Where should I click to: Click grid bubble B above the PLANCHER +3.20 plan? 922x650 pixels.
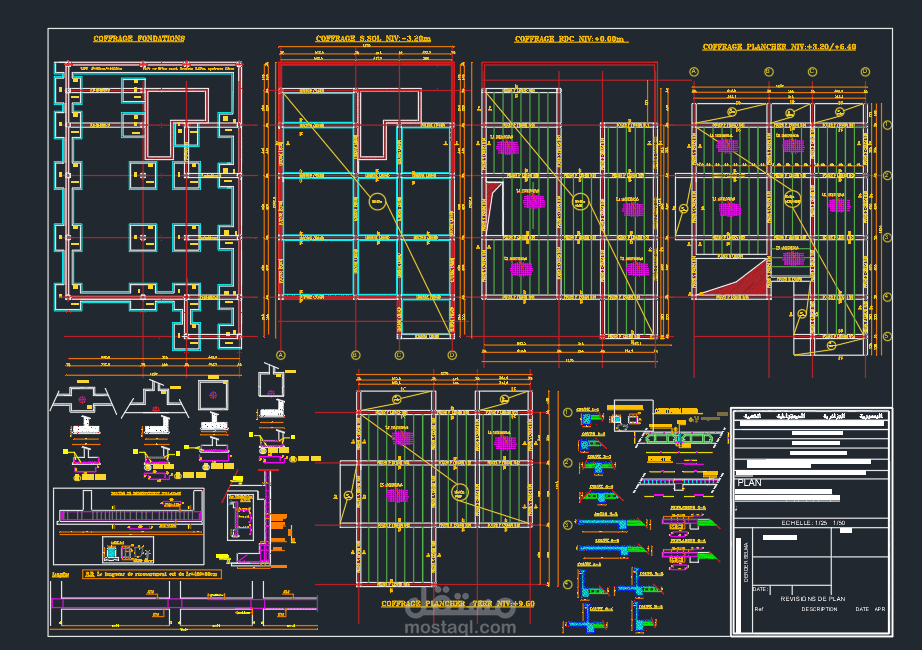coord(769,72)
